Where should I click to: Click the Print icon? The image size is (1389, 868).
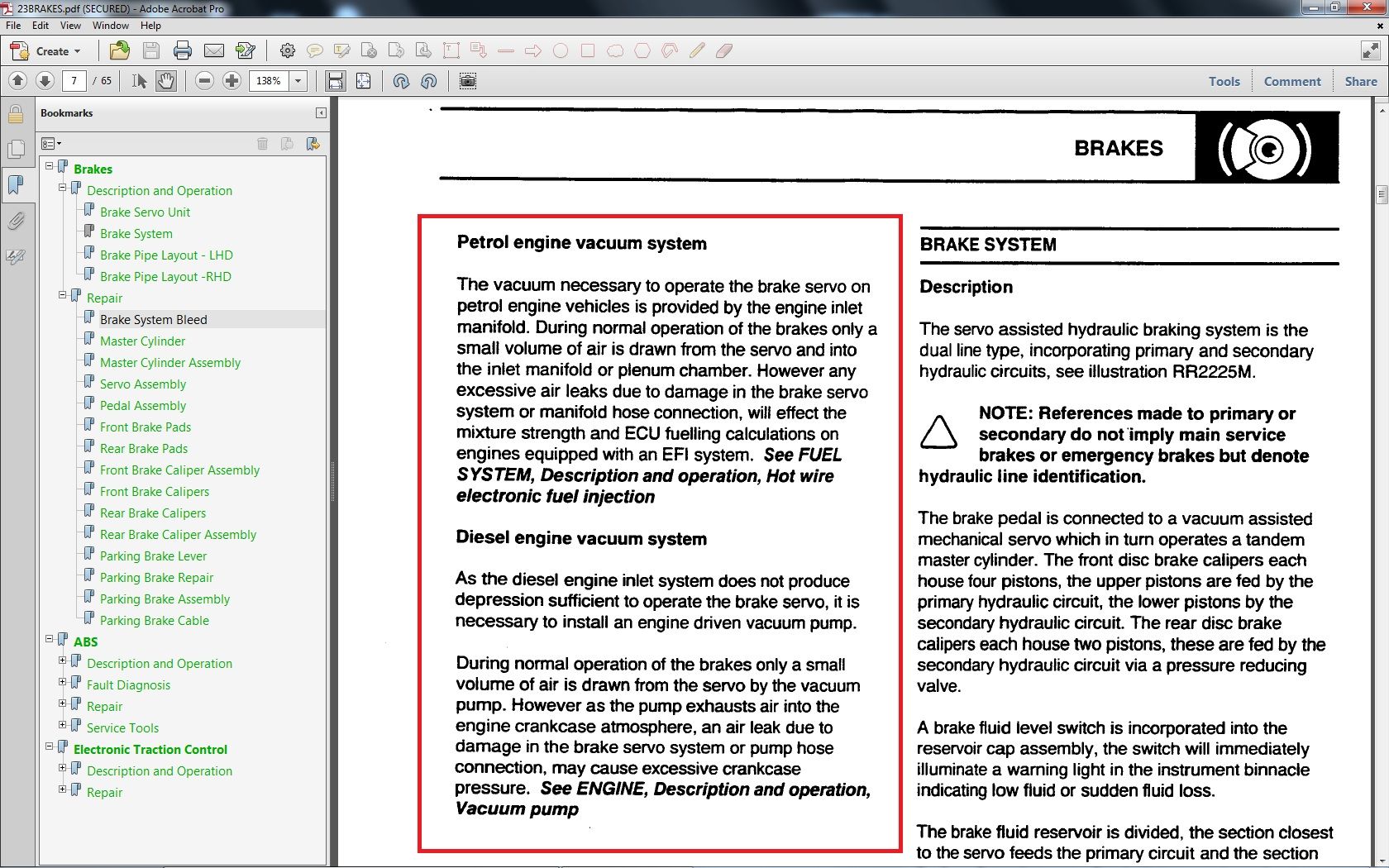(182, 51)
